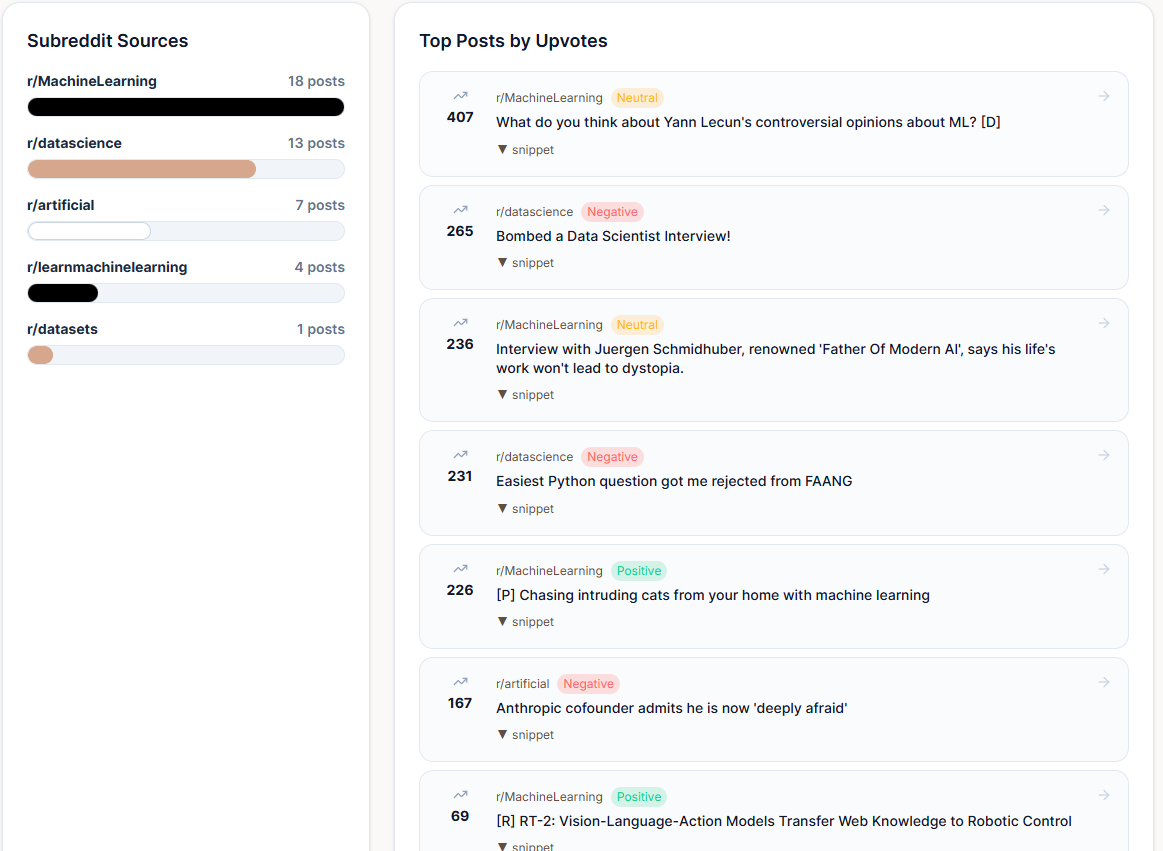Click the upvote trend icon beside 167
The image size is (1163, 851).
(x=459, y=681)
